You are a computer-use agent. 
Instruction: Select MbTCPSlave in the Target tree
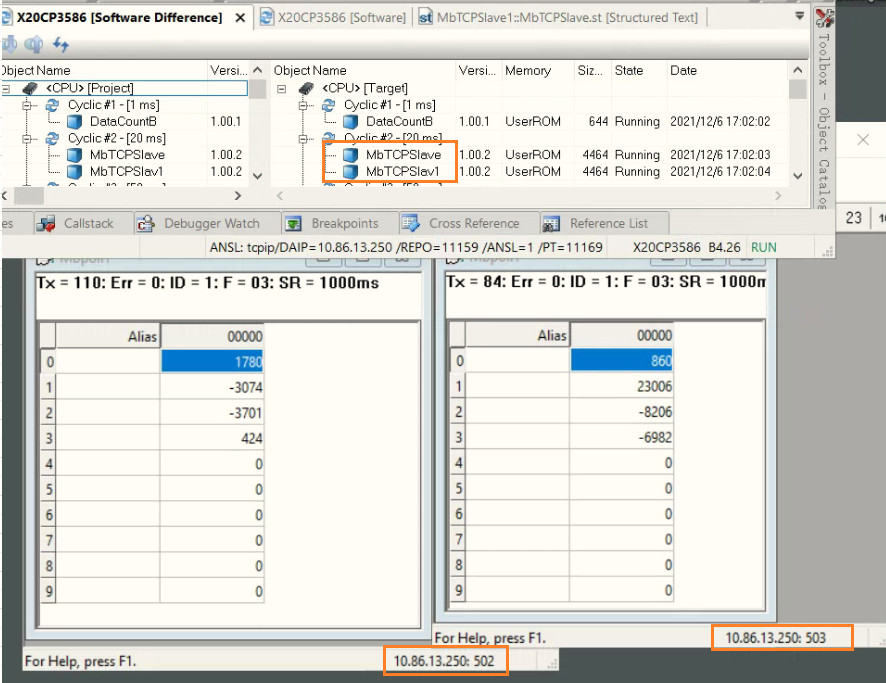(403, 155)
